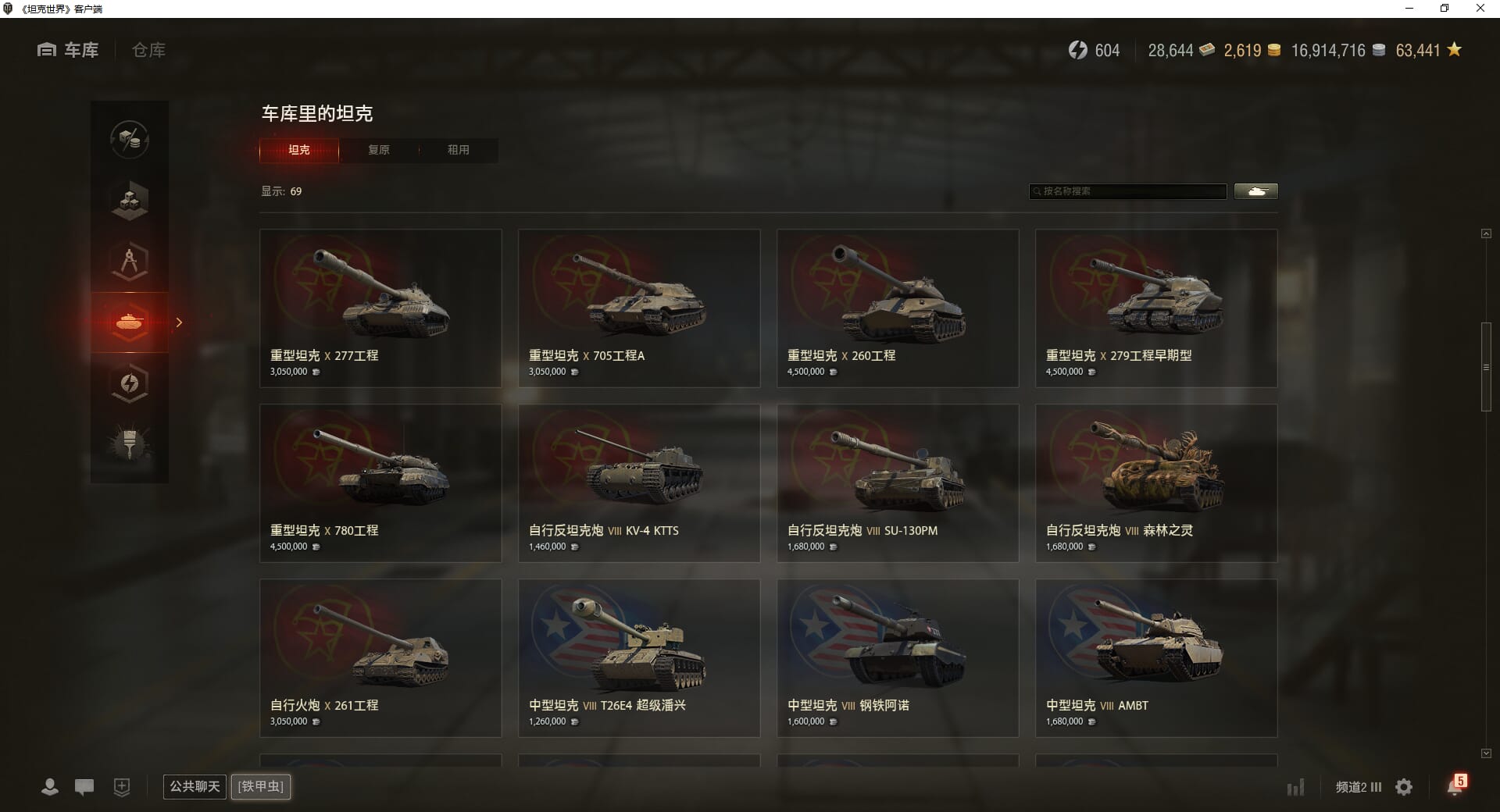Open the contacts person icon
This screenshot has width=1500, height=812.
pos(50,787)
